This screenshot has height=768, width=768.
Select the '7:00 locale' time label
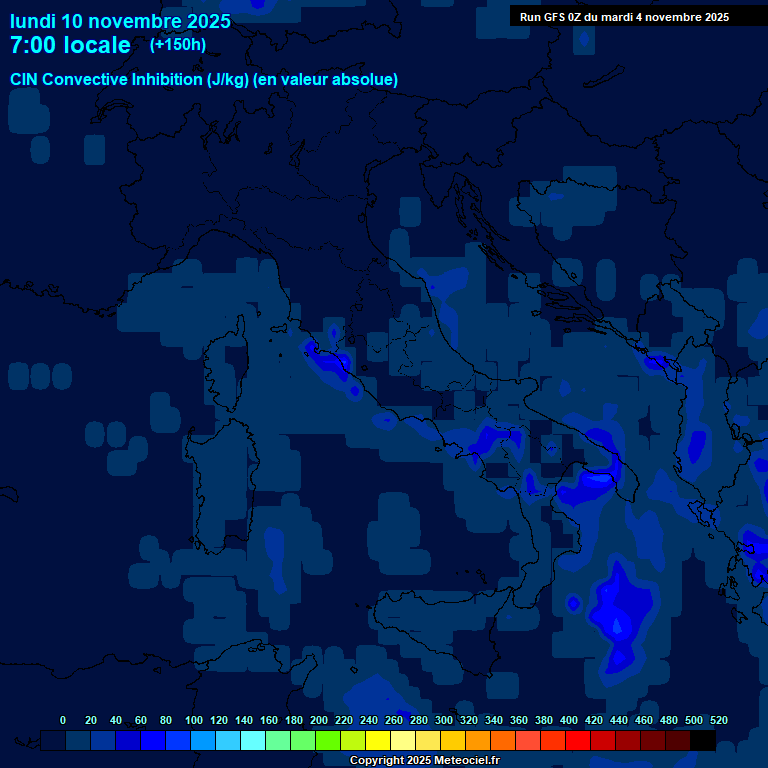[x=70, y=45]
